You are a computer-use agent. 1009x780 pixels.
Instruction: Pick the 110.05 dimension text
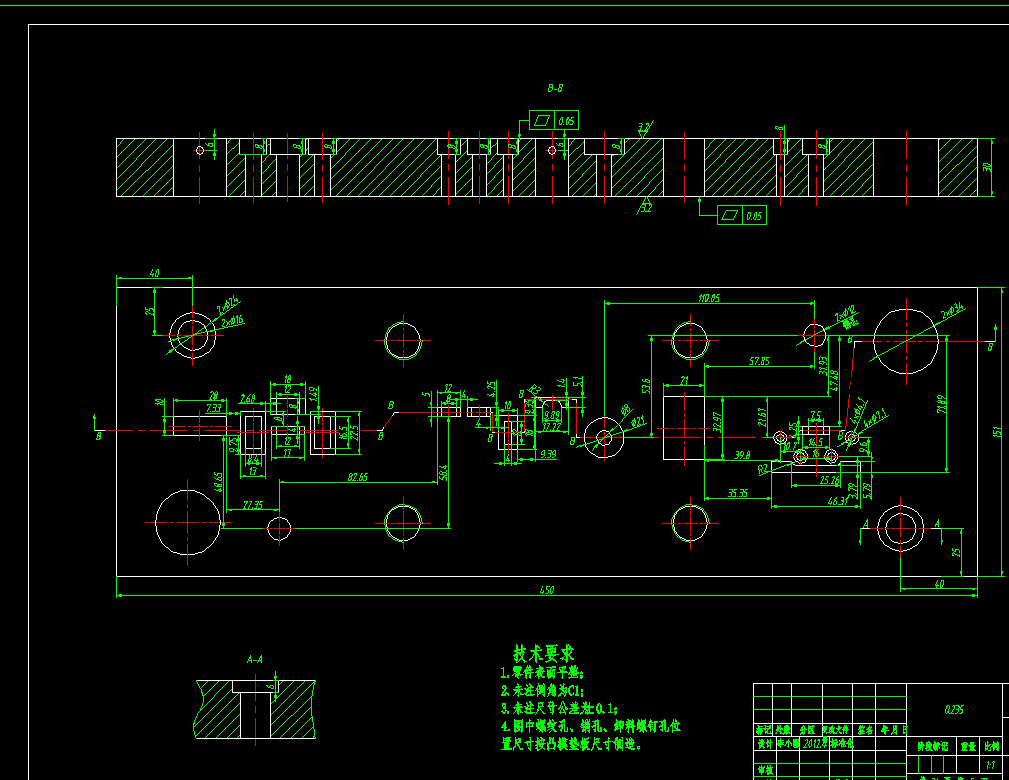[x=709, y=298]
